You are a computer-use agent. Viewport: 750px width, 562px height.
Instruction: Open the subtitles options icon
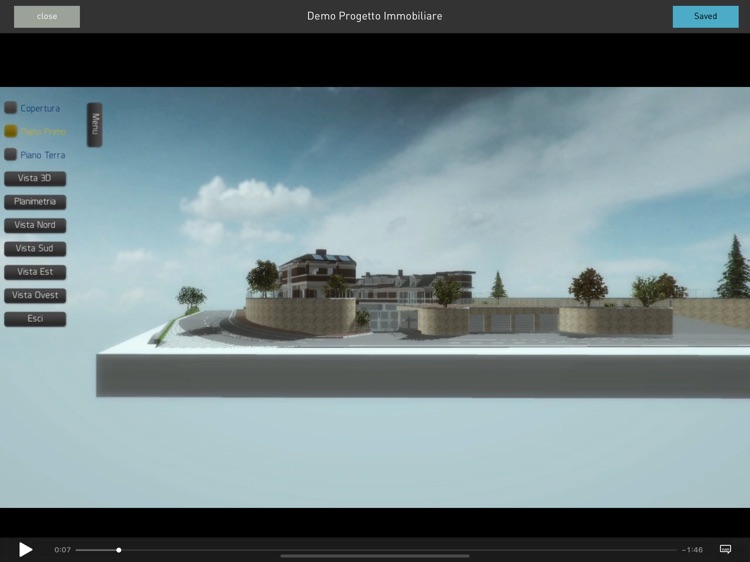click(725, 549)
